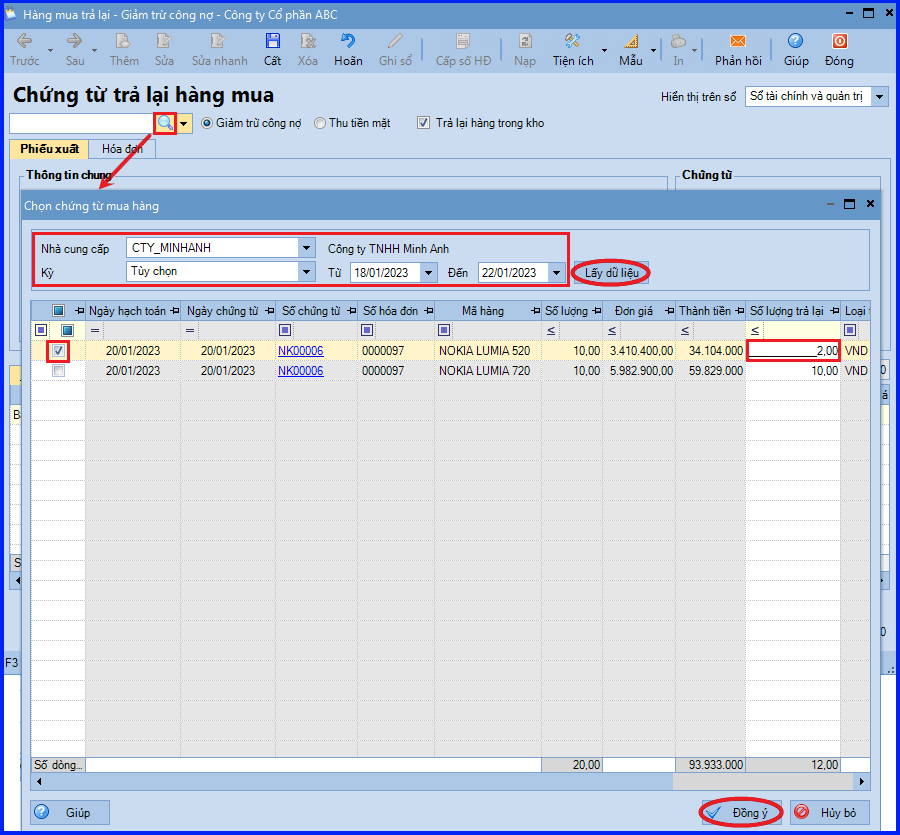
Task: Select the Thu tiền mặt radio option
Action: click(320, 123)
